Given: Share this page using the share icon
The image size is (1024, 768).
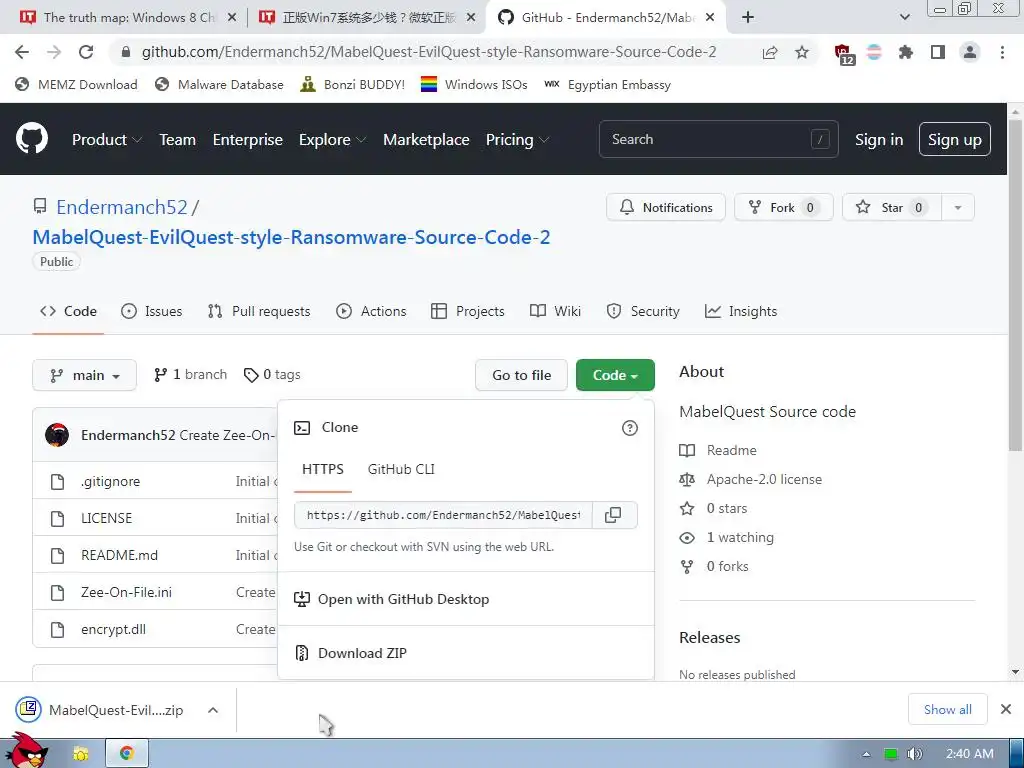Looking at the screenshot, I should [x=770, y=52].
